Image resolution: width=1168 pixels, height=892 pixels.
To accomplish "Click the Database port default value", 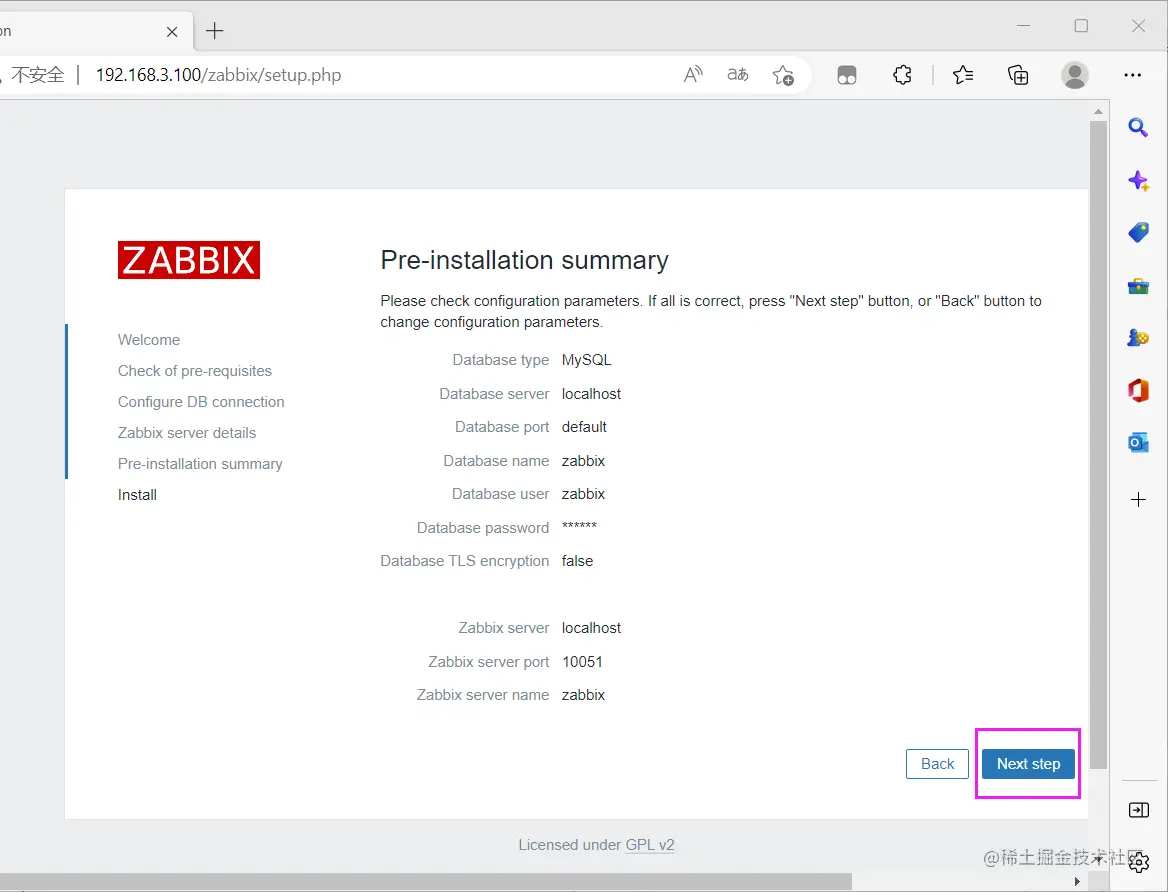I will pos(584,427).
